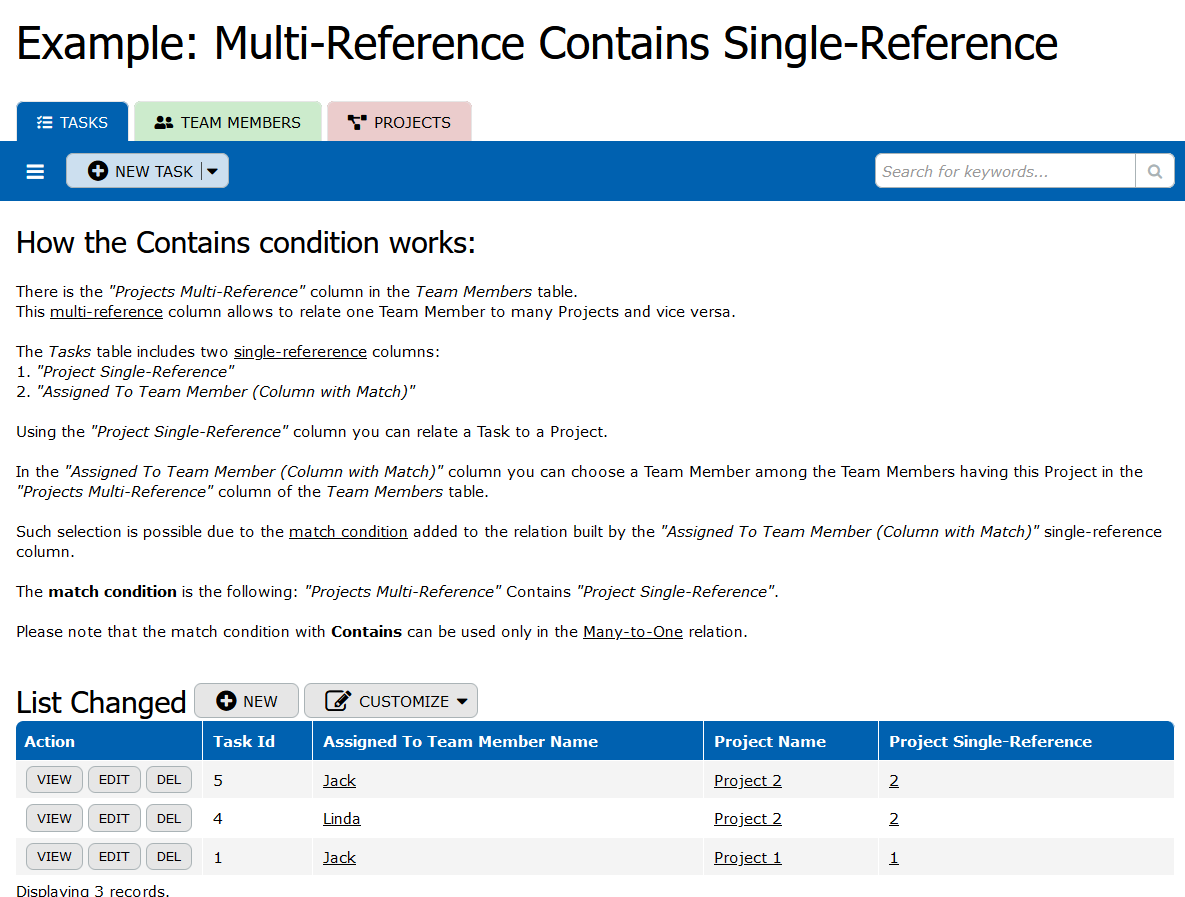Viewport: 1185px width, 897px height.
Task: Sort by Task Id column header
Action: (244, 742)
